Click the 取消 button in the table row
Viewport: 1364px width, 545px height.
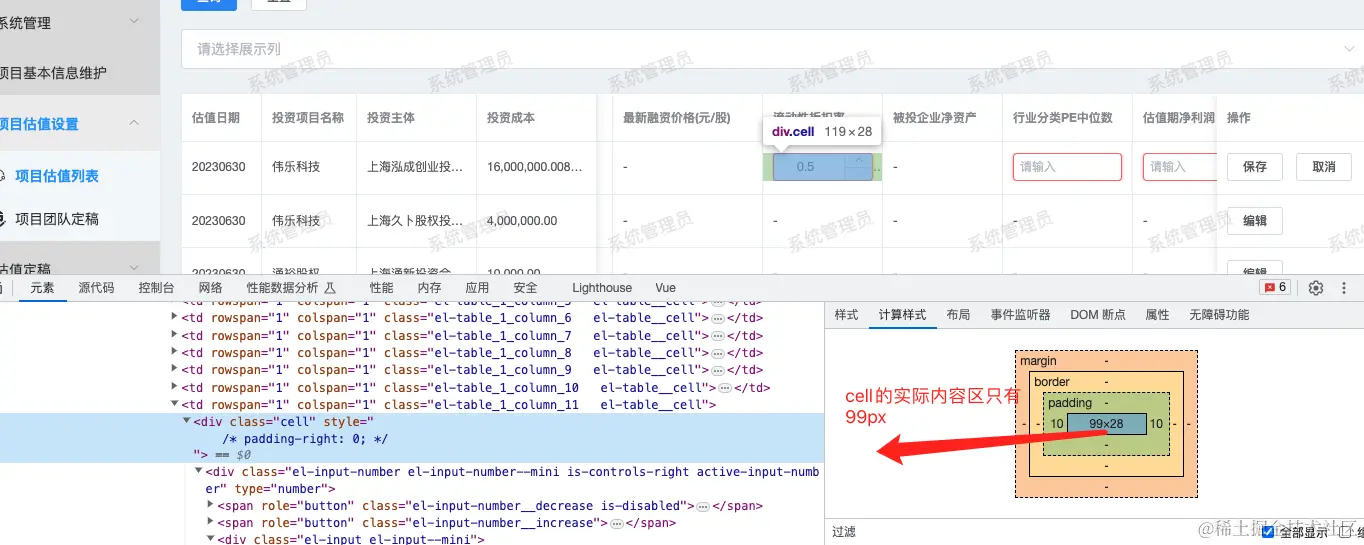(x=1324, y=167)
